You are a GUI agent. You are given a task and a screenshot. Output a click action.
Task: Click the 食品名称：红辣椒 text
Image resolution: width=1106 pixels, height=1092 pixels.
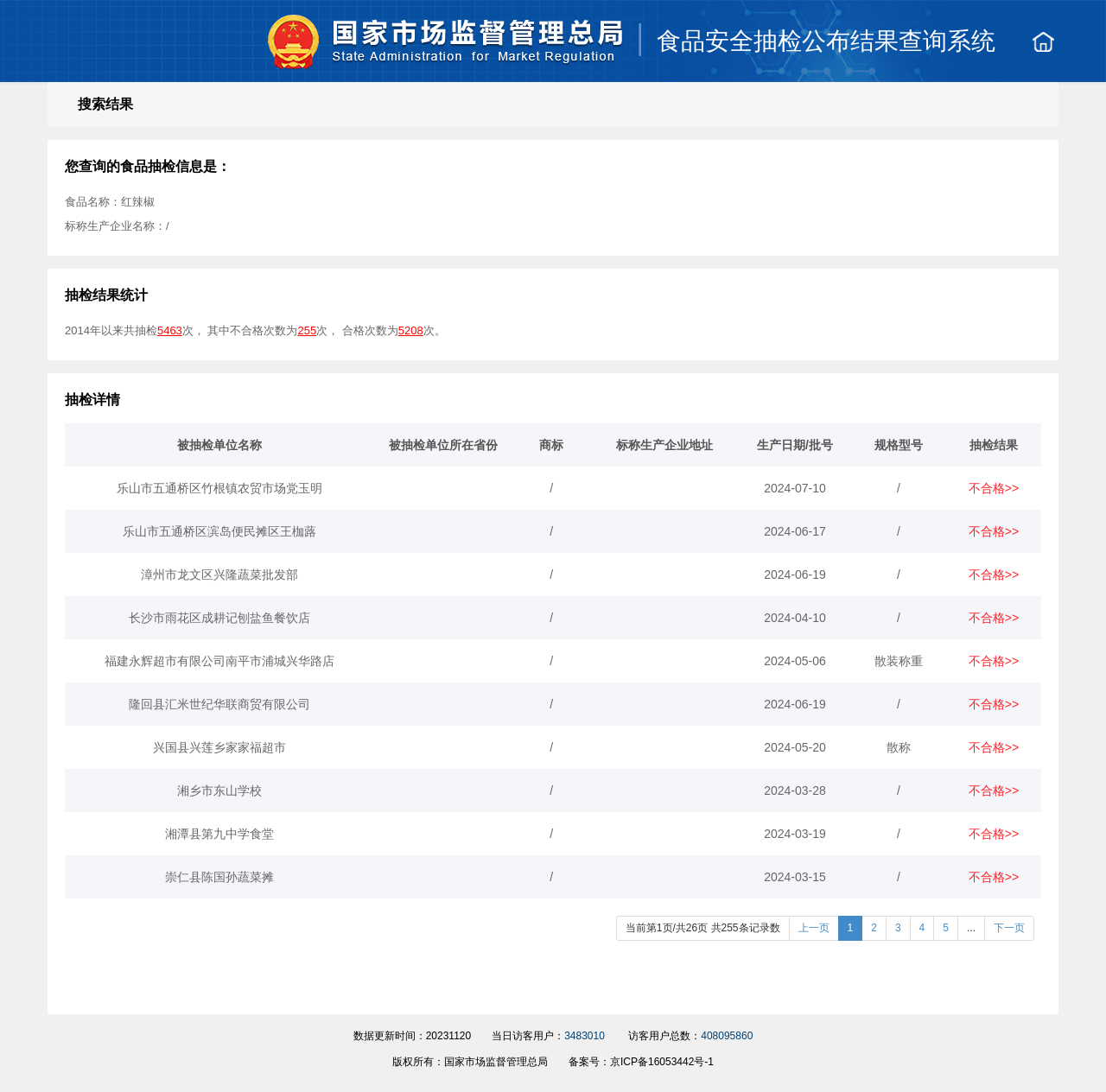(110, 202)
